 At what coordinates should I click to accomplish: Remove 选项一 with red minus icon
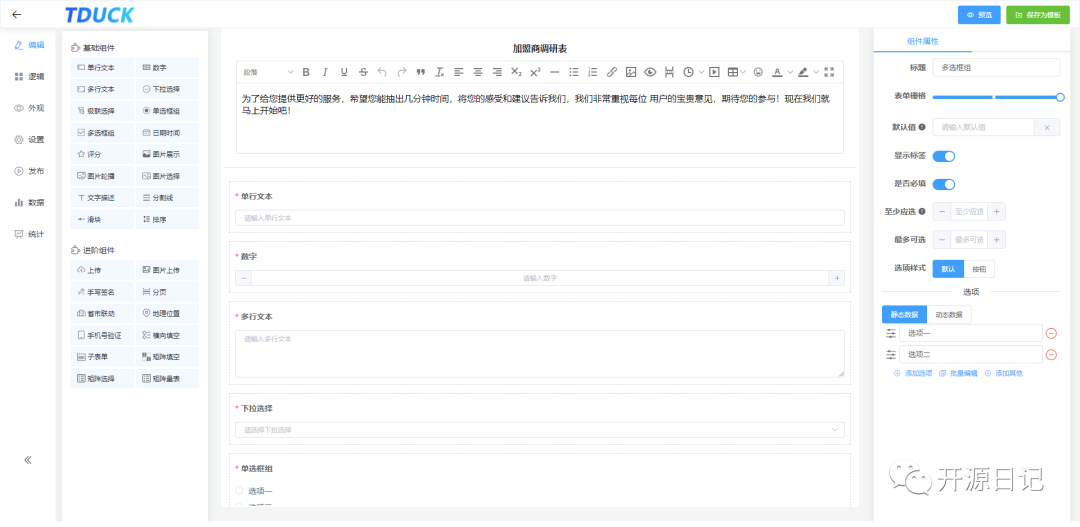(1052, 333)
